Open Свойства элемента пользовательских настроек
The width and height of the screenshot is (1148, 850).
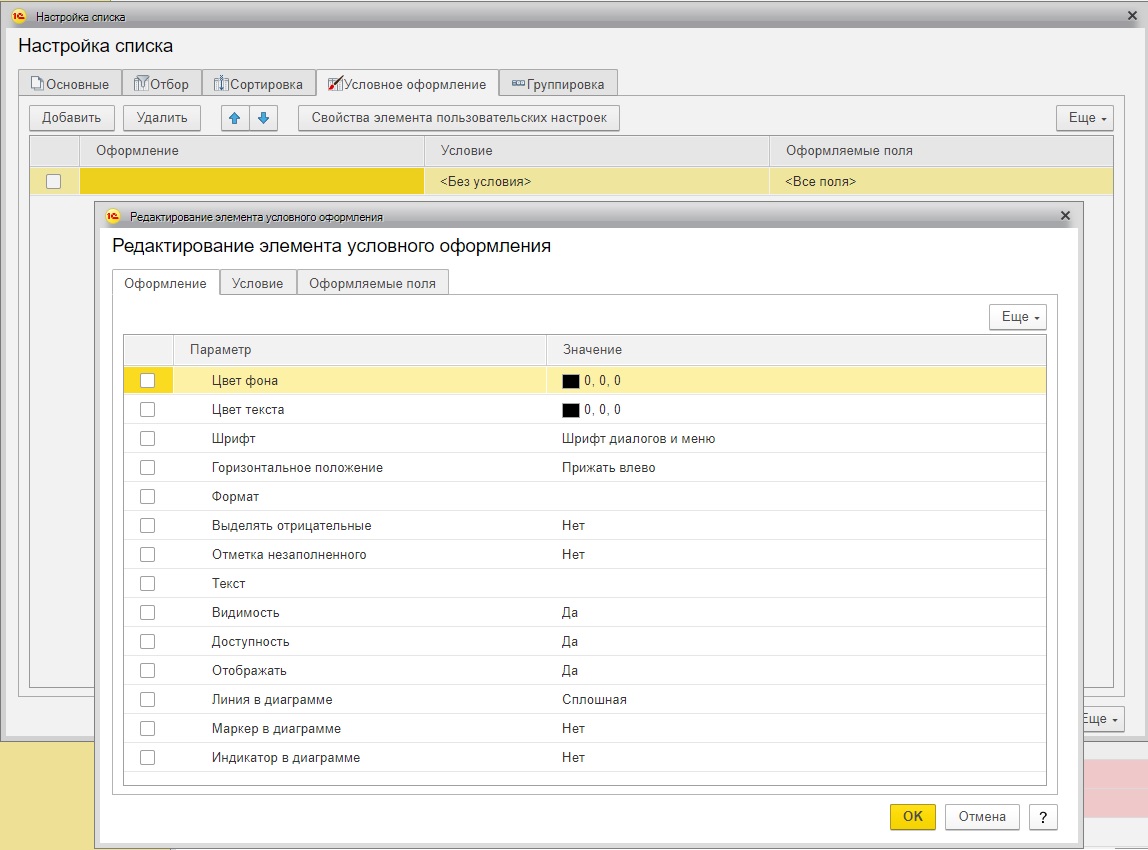[x=459, y=118]
